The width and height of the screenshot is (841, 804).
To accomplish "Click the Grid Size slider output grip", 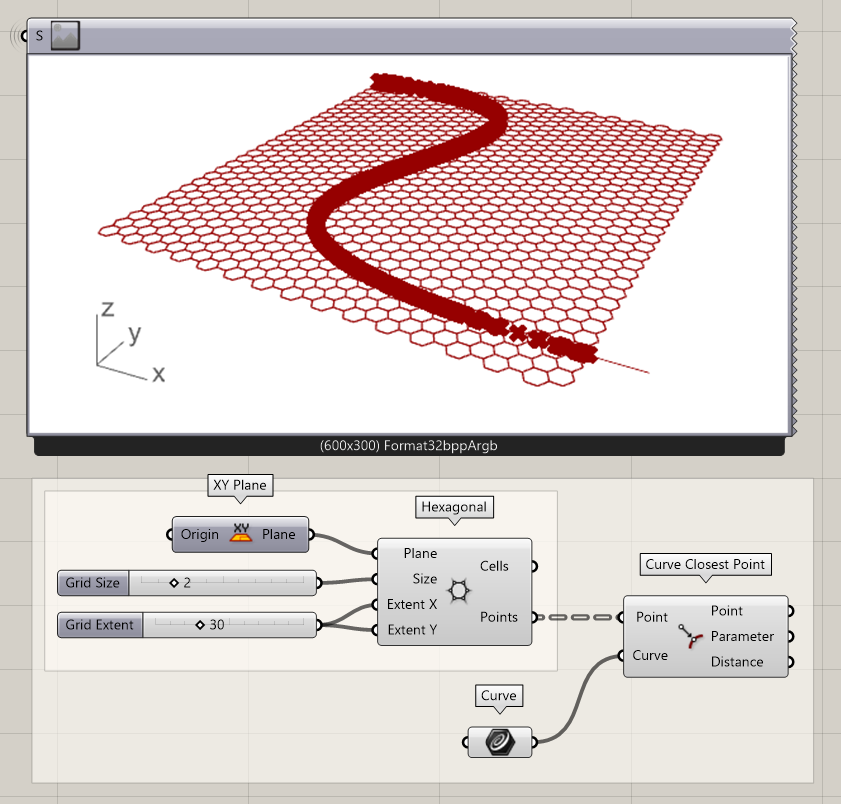I will (319, 582).
